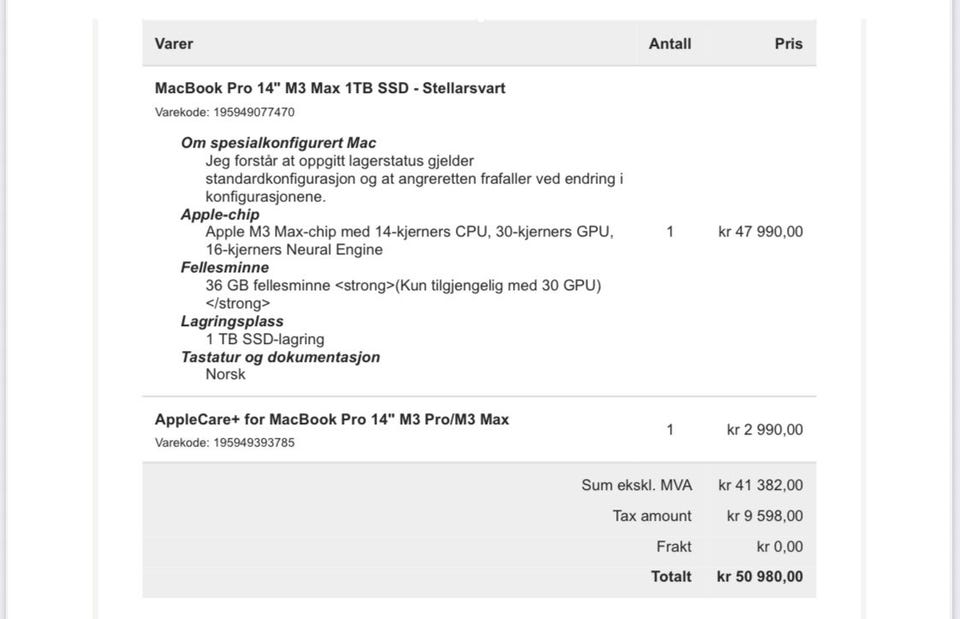This screenshot has width=960, height=619.
Task: Select the Fellesminne heading
Action: [x=225, y=268]
